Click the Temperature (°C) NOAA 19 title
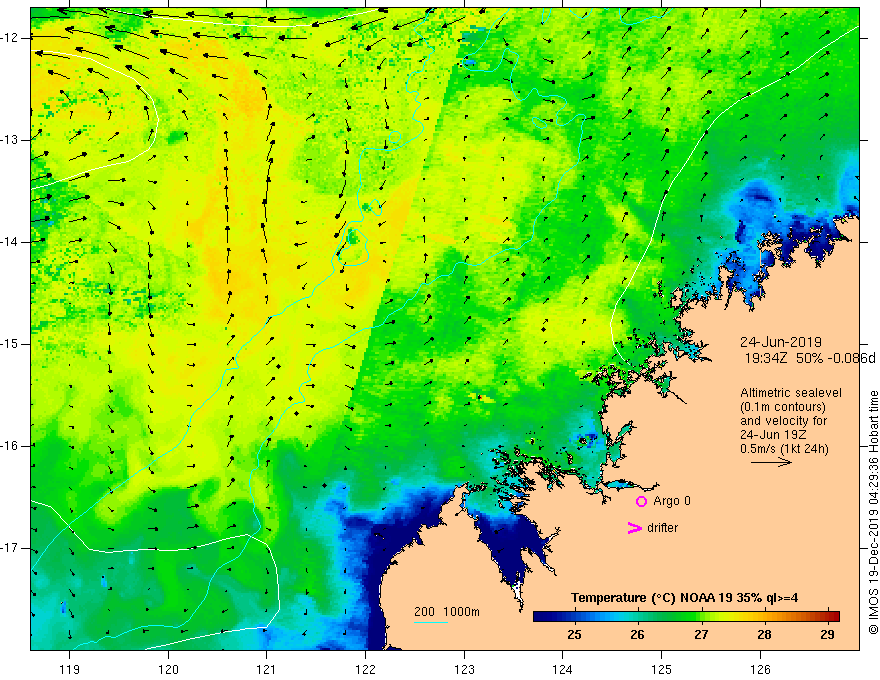 click(684, 598)
